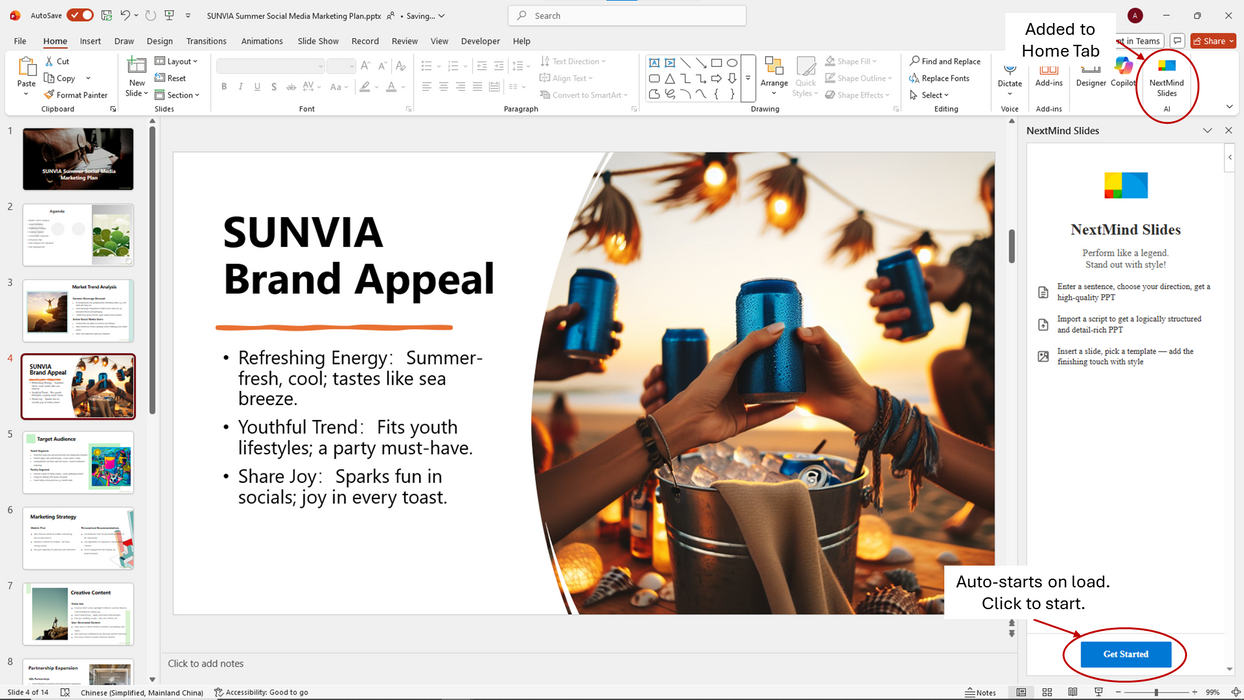Toggle the Notes pane in status bar
Screen dimensions: 1244x700
point(980,692)
